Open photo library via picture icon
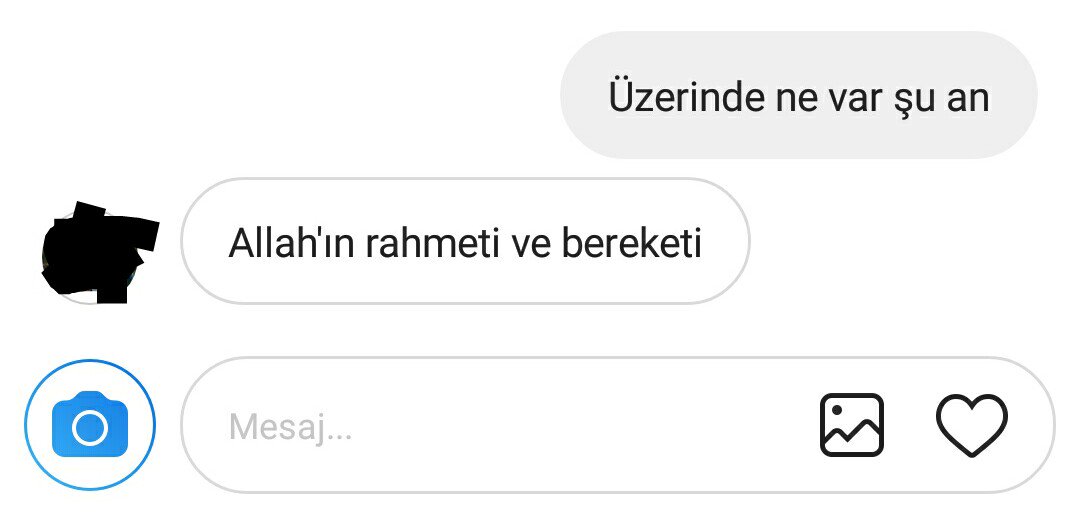Image resolution: width=1080 pixels, height=518 pixels. pos(851,425)
